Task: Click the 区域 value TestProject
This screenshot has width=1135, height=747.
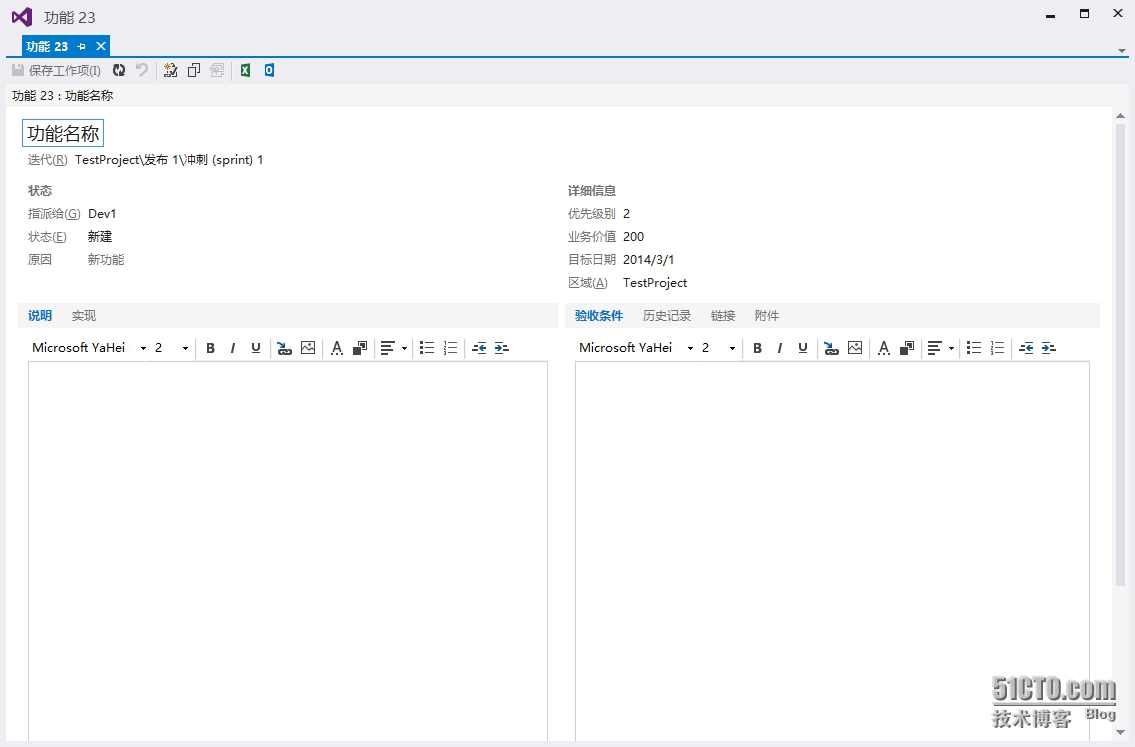Action: 654,283
